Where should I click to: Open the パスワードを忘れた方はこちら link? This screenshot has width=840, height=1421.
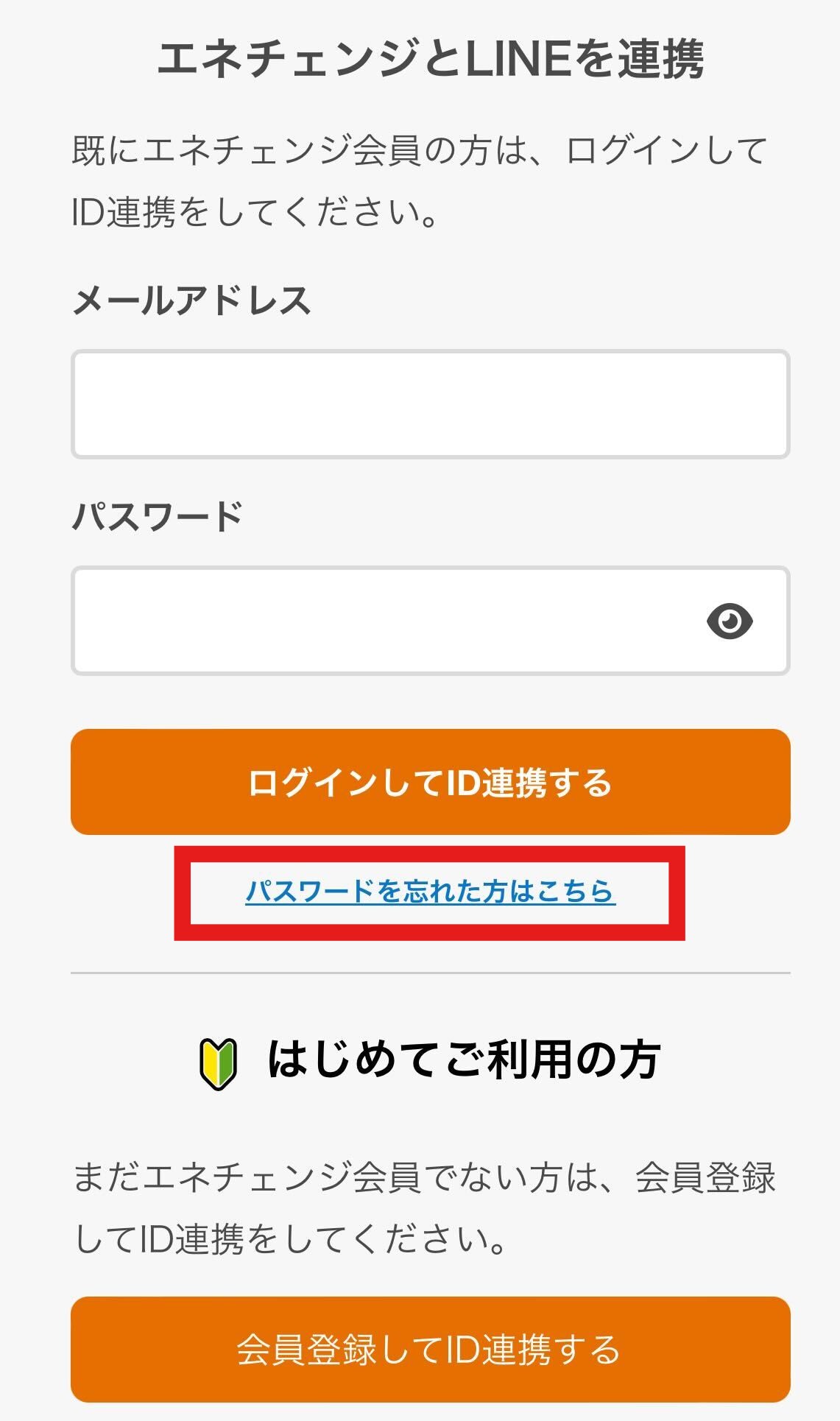(x=430, y=892)
